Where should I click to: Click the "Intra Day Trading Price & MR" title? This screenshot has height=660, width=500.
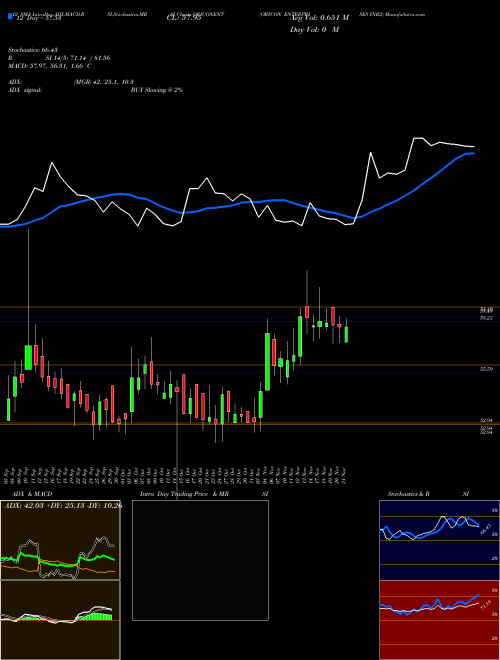(x=184, y=494)
